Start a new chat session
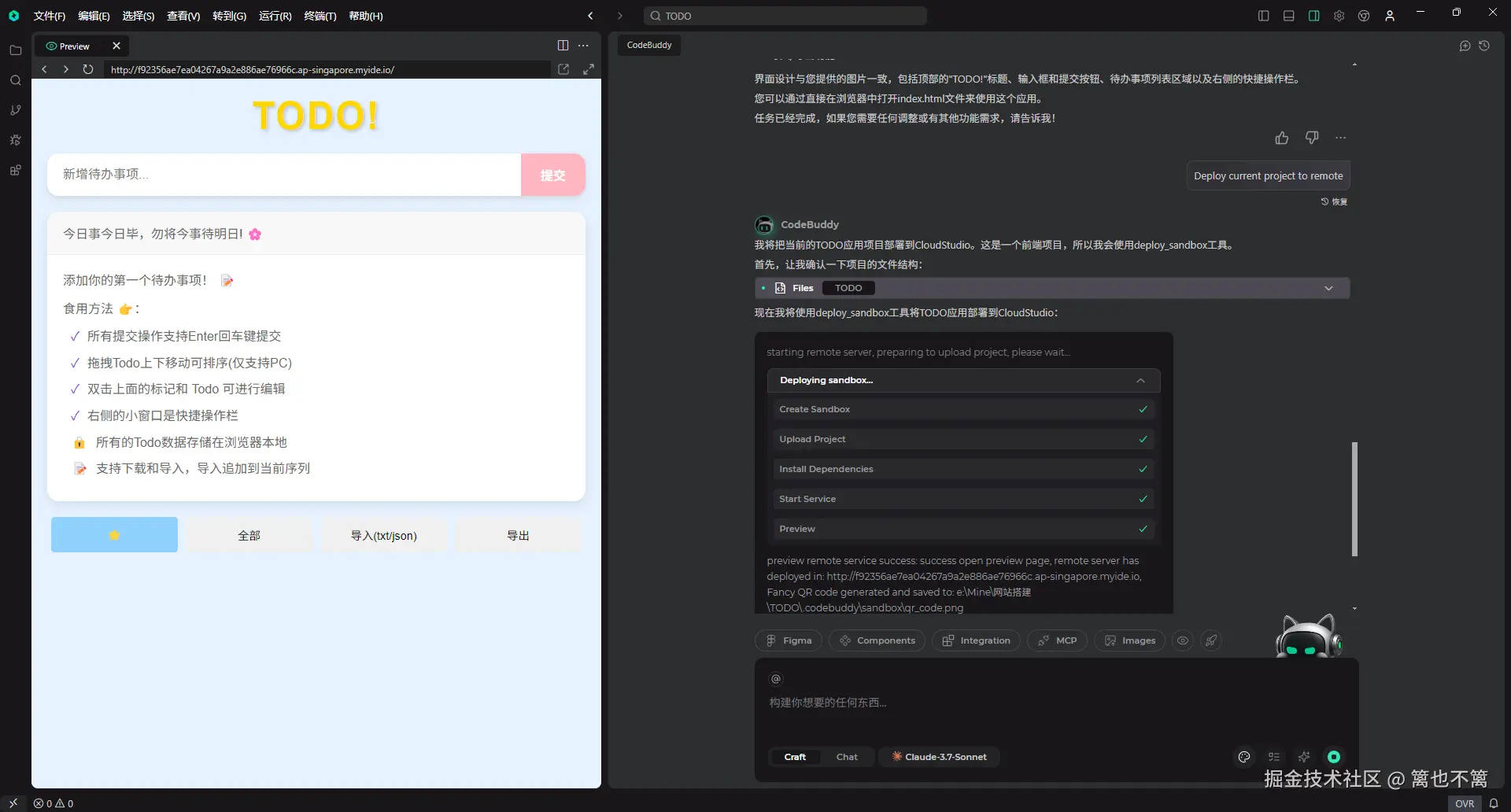Viewport: 1511px width, 812px height. click(x=1465, y=46)
